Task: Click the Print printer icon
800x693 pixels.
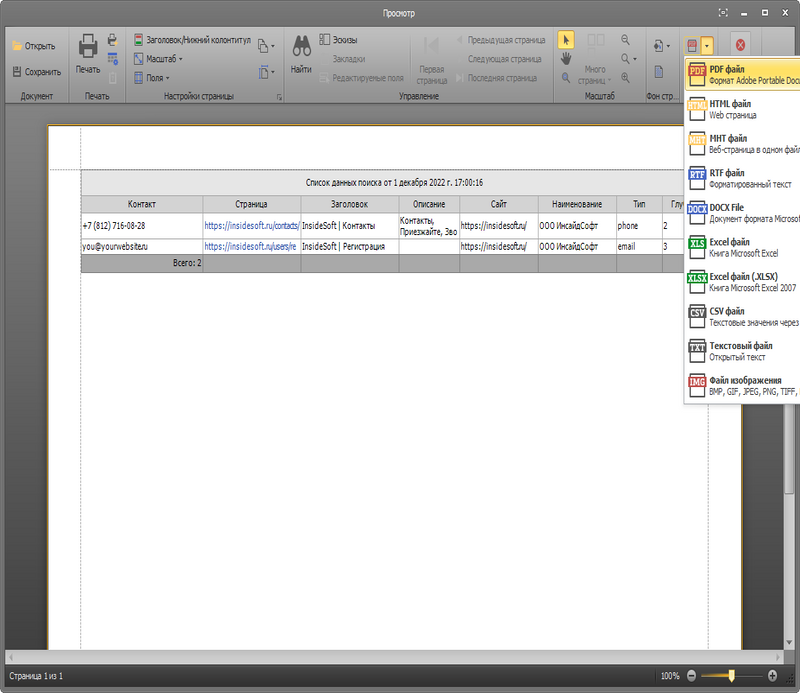Action: [88, 46]
